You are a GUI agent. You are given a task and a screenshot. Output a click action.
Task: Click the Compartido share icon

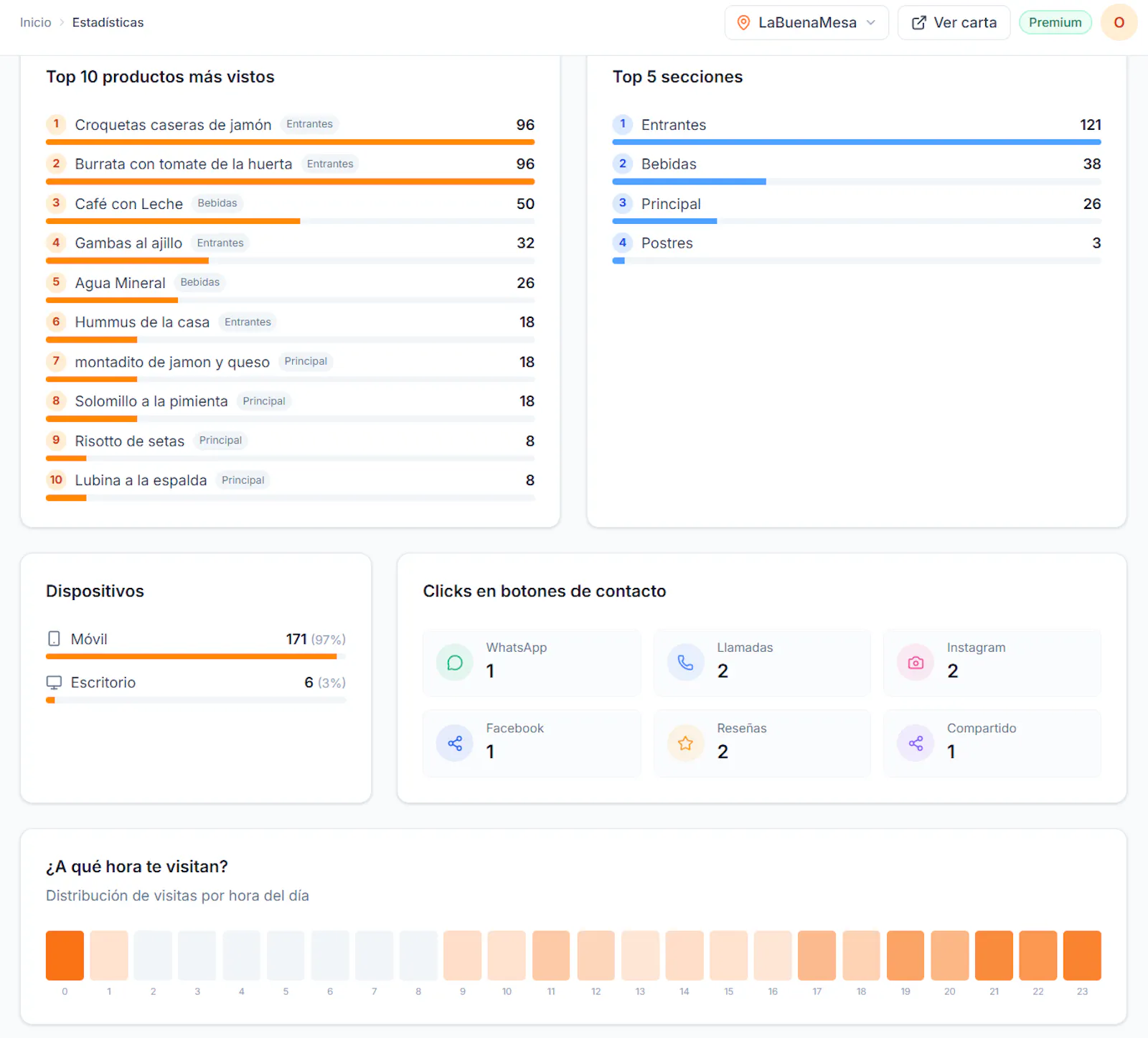coord(916,743)
